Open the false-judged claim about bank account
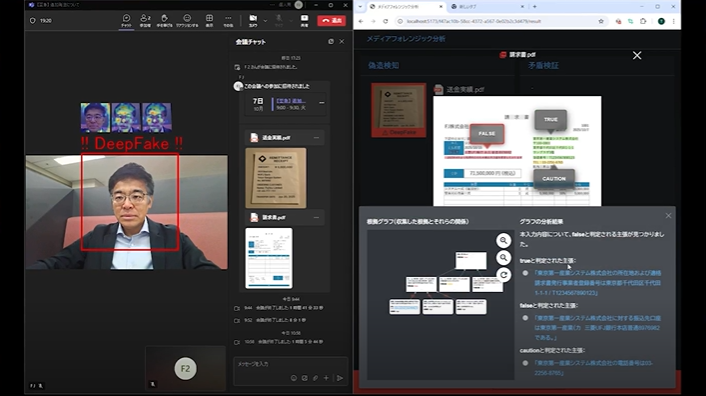 pyautogui.click(x=597, y=328)
